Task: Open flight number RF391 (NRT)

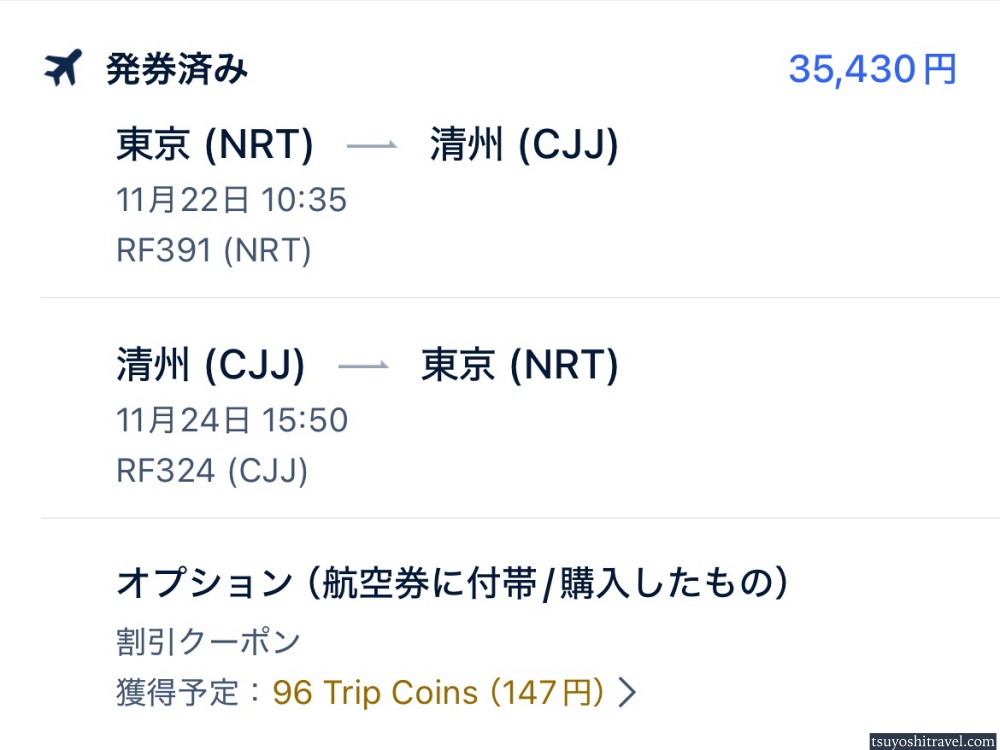Action: coord(214,250)
